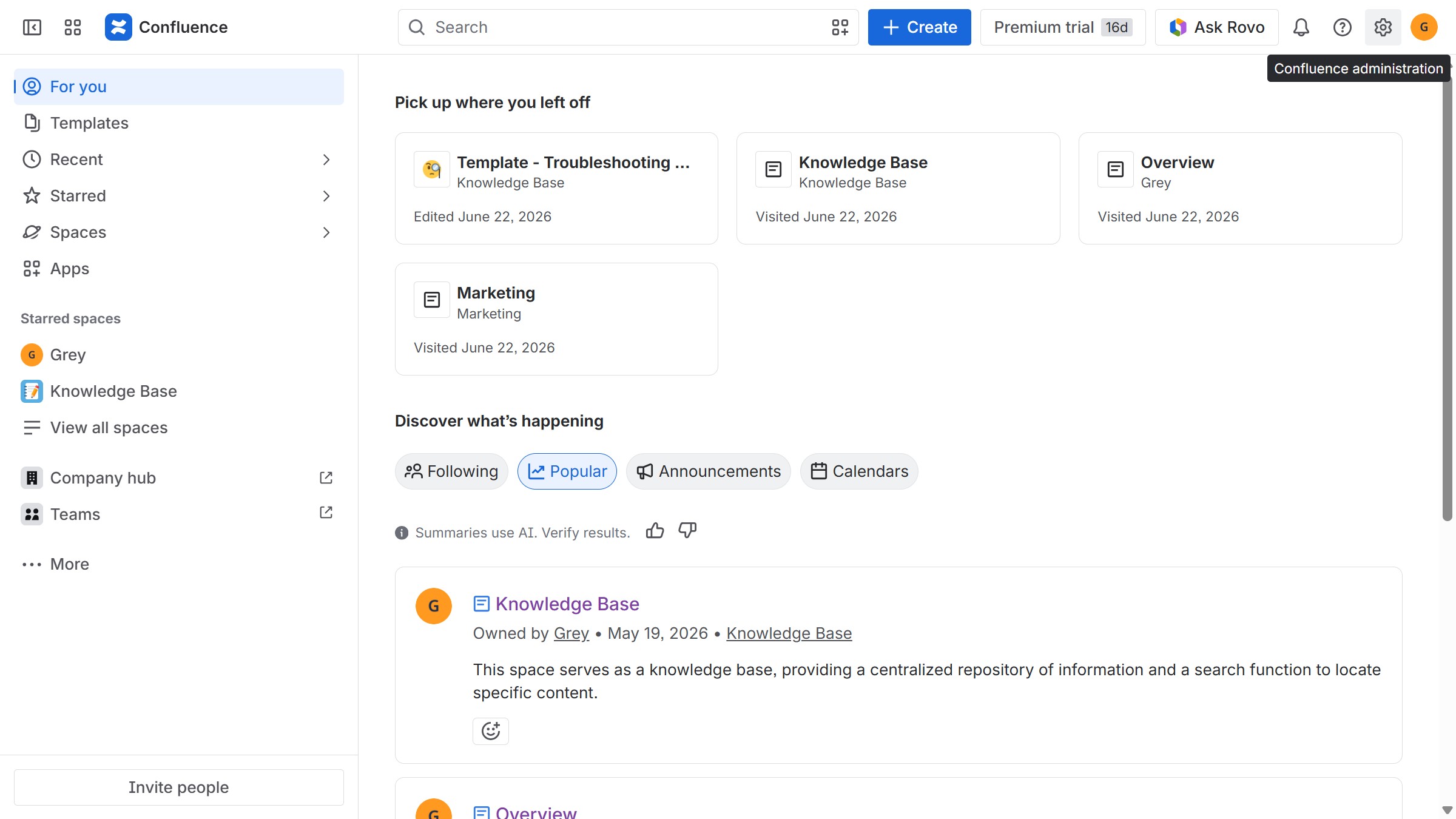Image resolution: width=1456 pixels, height=819 pixels.
Task: Open the search filter icon in the search bar
Action: pos(840,27)
